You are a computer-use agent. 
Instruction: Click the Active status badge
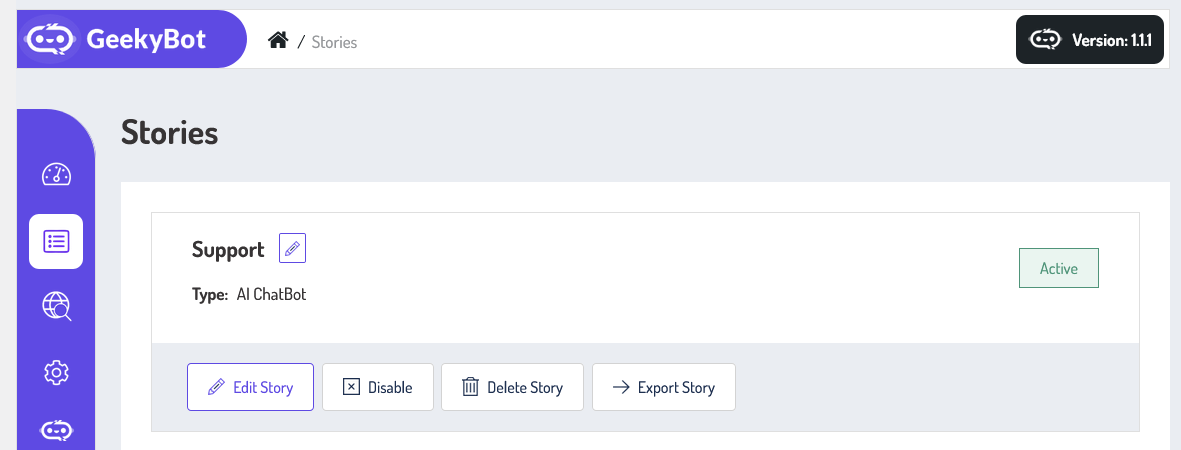(1058, 268)
